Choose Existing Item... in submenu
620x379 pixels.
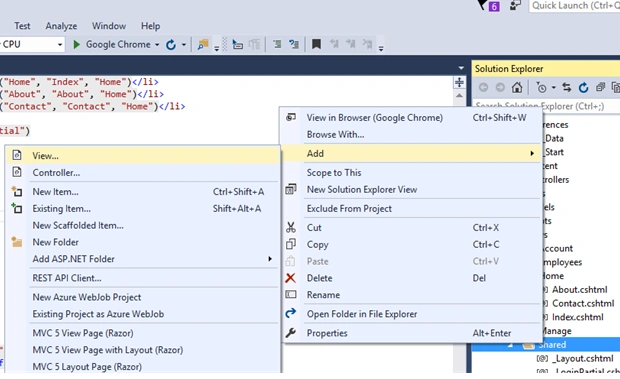coord(143,209)
